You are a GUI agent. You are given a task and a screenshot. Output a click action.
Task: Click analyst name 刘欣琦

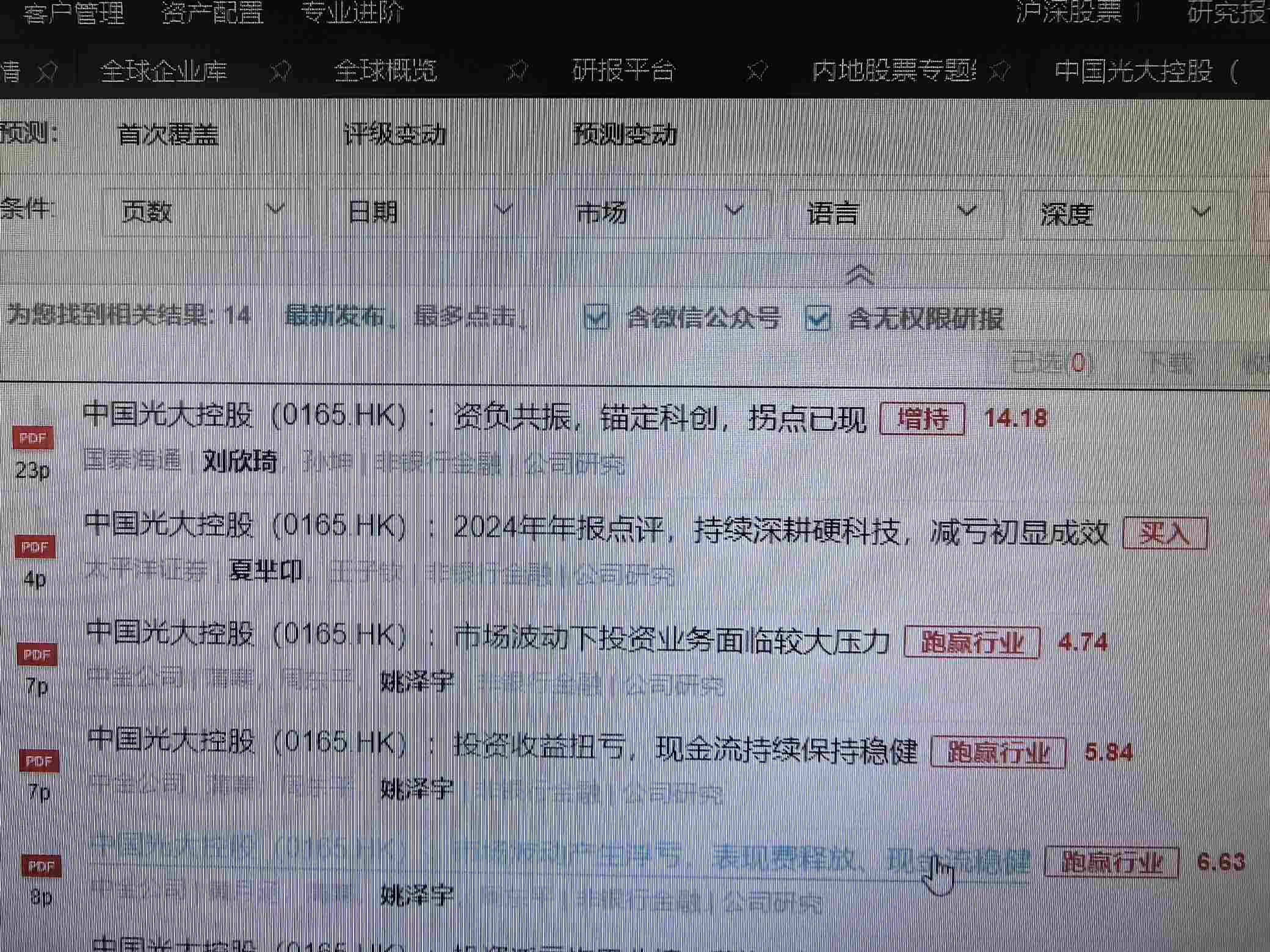(x=239, y=461)
